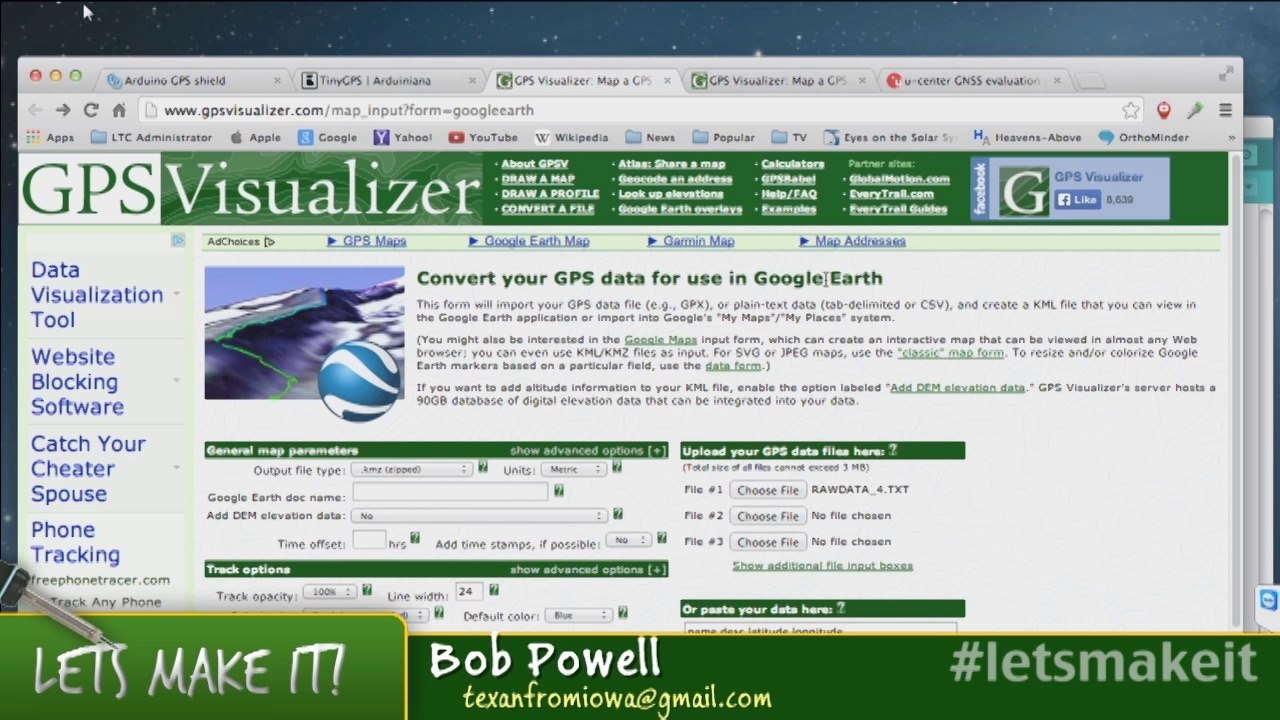Open the Units dropdown set to Metric
This screenshot has height=720, width=1280.
tap(574, 469)
